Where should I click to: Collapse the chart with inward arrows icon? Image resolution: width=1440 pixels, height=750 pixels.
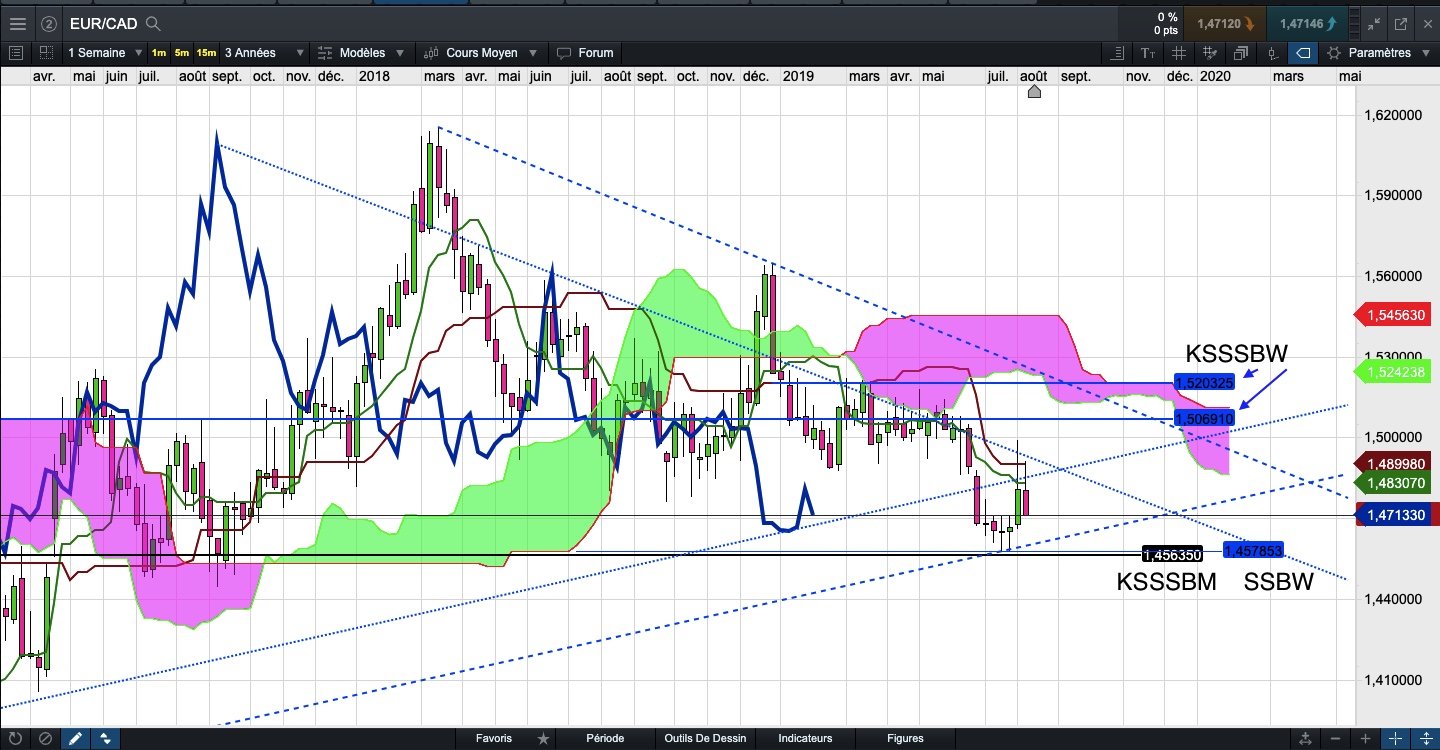[1372, 23]
